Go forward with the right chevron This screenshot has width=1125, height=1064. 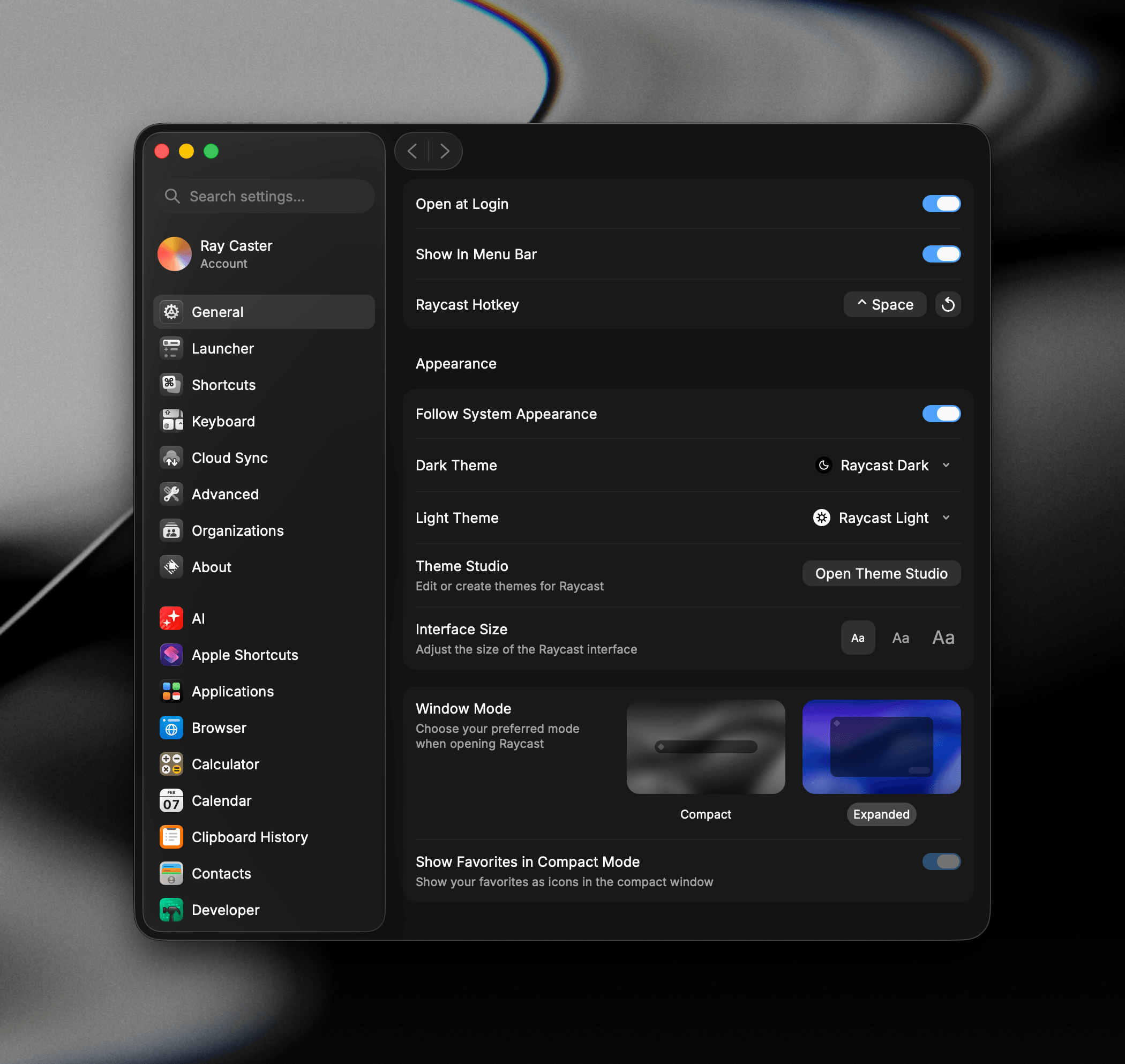pyautogui.click(x=445, y=151)
